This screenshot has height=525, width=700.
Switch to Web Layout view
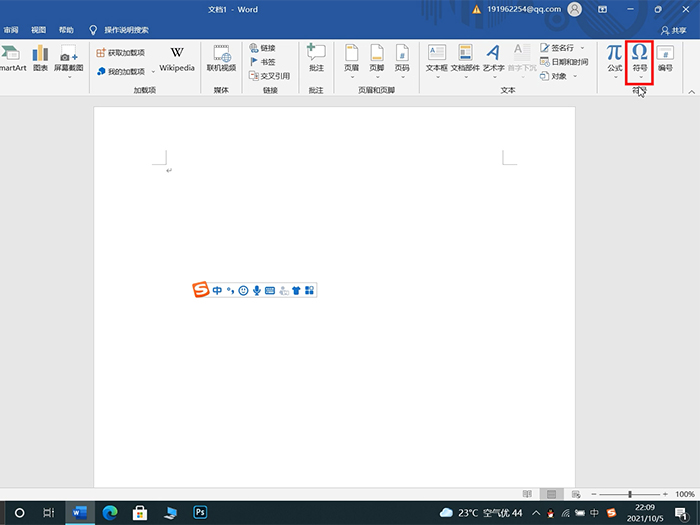click(576, 494)
